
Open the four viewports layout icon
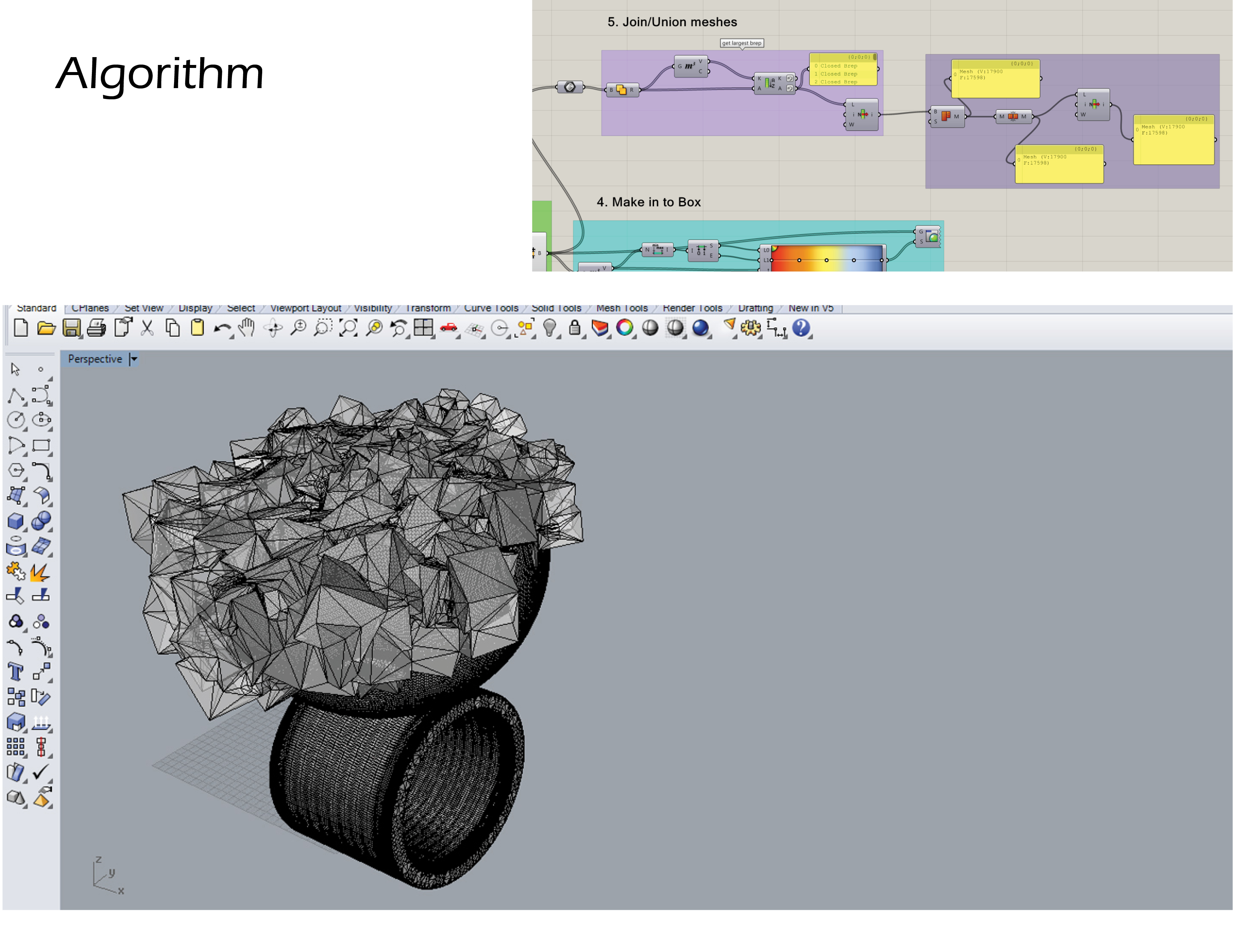[x=423, y=327]
